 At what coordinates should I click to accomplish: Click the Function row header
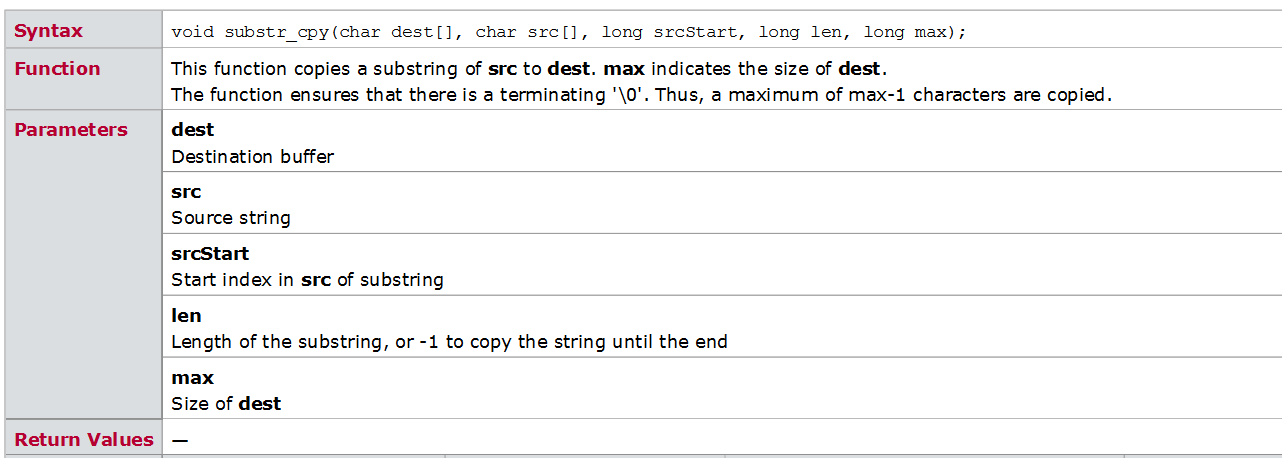57,69
